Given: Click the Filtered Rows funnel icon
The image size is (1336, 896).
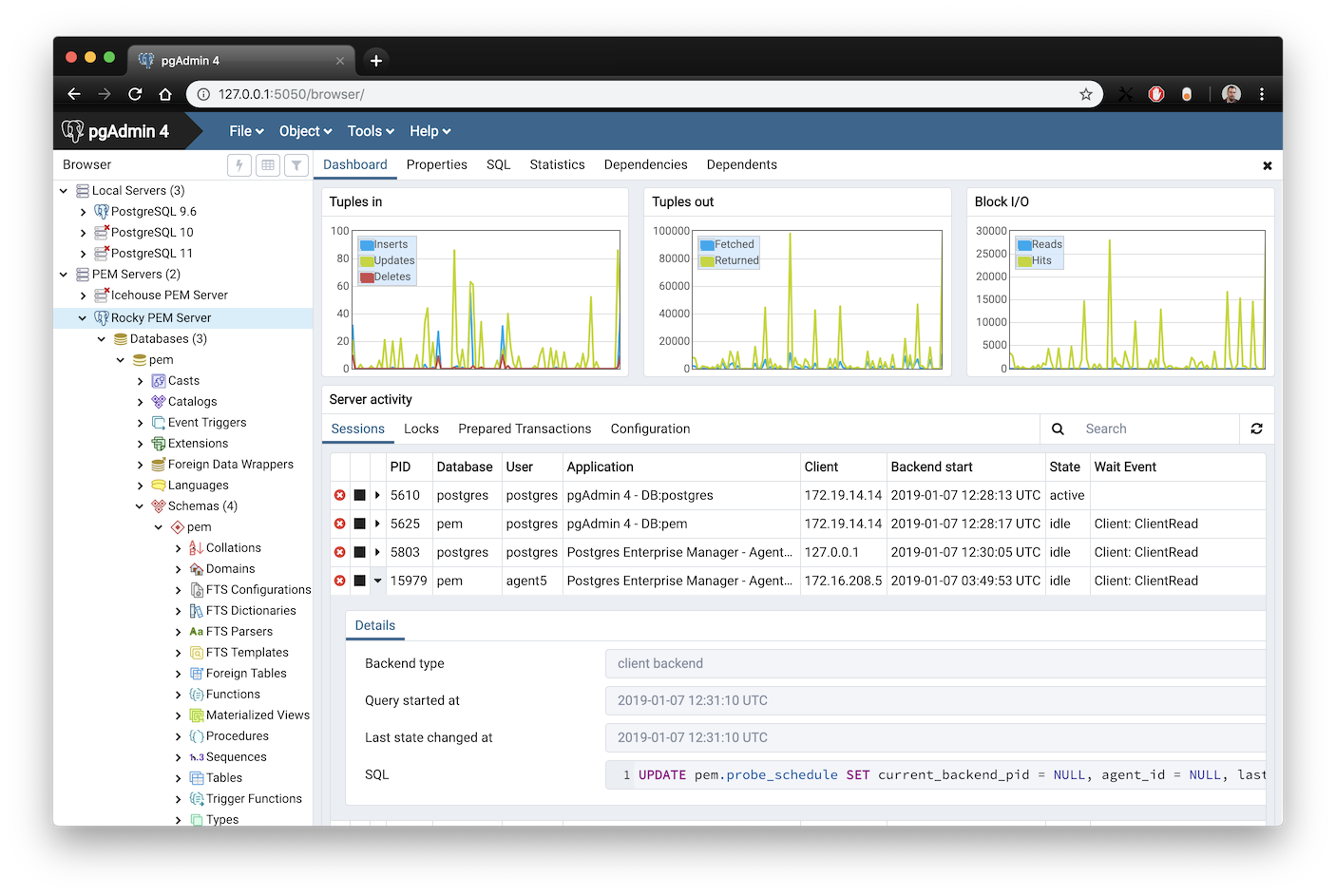Looking at the screenshot, I should pyautogui.click(x=296, y=165).
